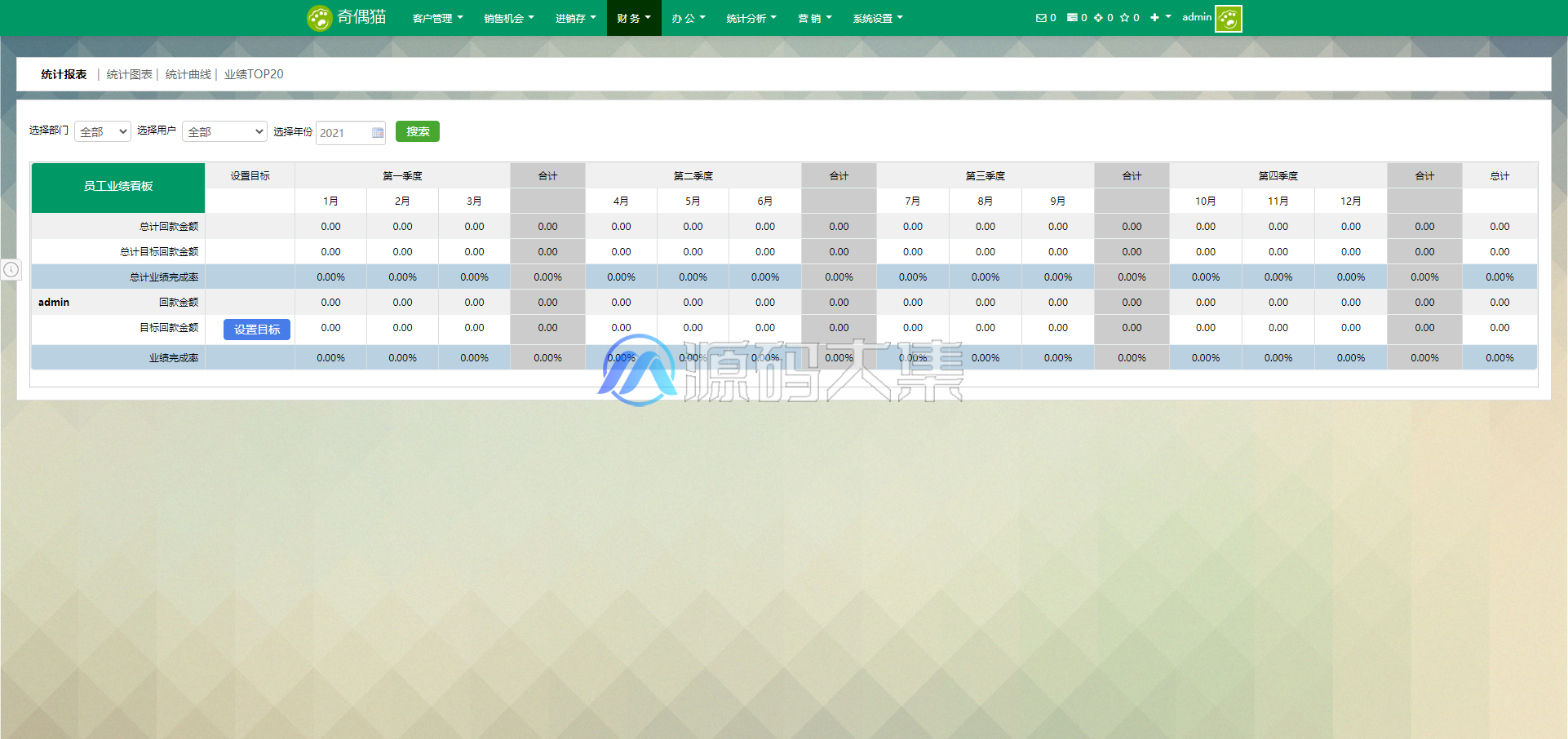Click the 选择年份 label

coord(293,131)
